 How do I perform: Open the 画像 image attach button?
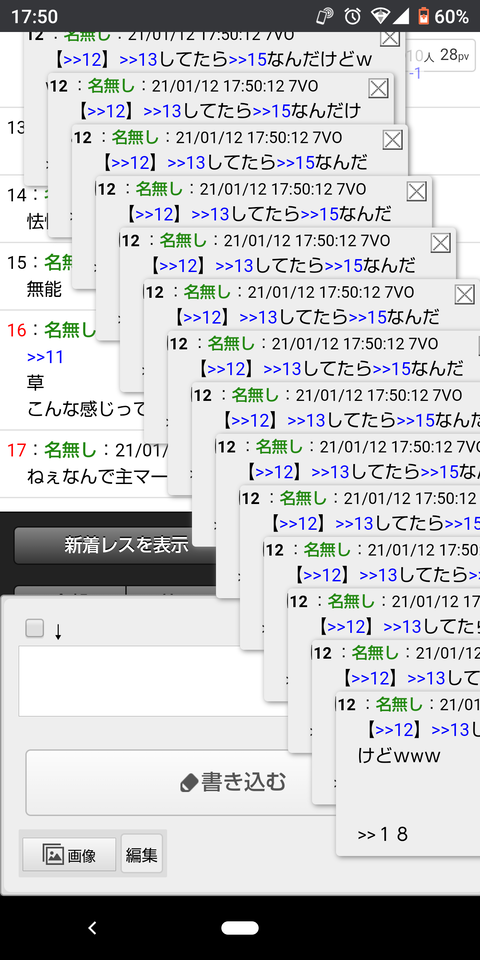[x=69, y=854]
